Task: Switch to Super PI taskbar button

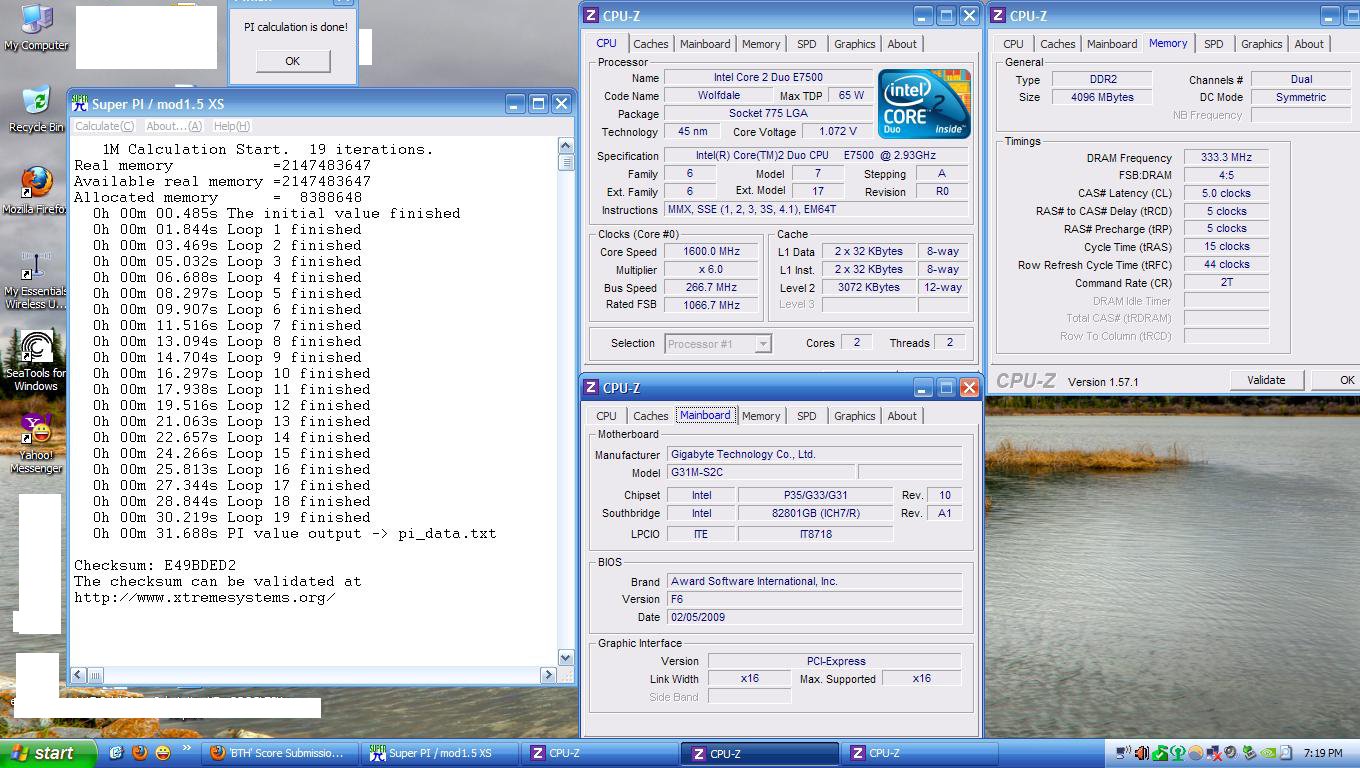Action: pyautogui.click(x=441, y=753)
